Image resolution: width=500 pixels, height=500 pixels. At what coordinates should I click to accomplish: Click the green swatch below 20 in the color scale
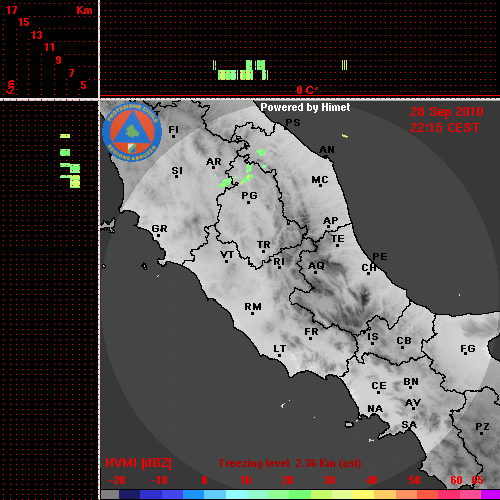pos(300,495)
